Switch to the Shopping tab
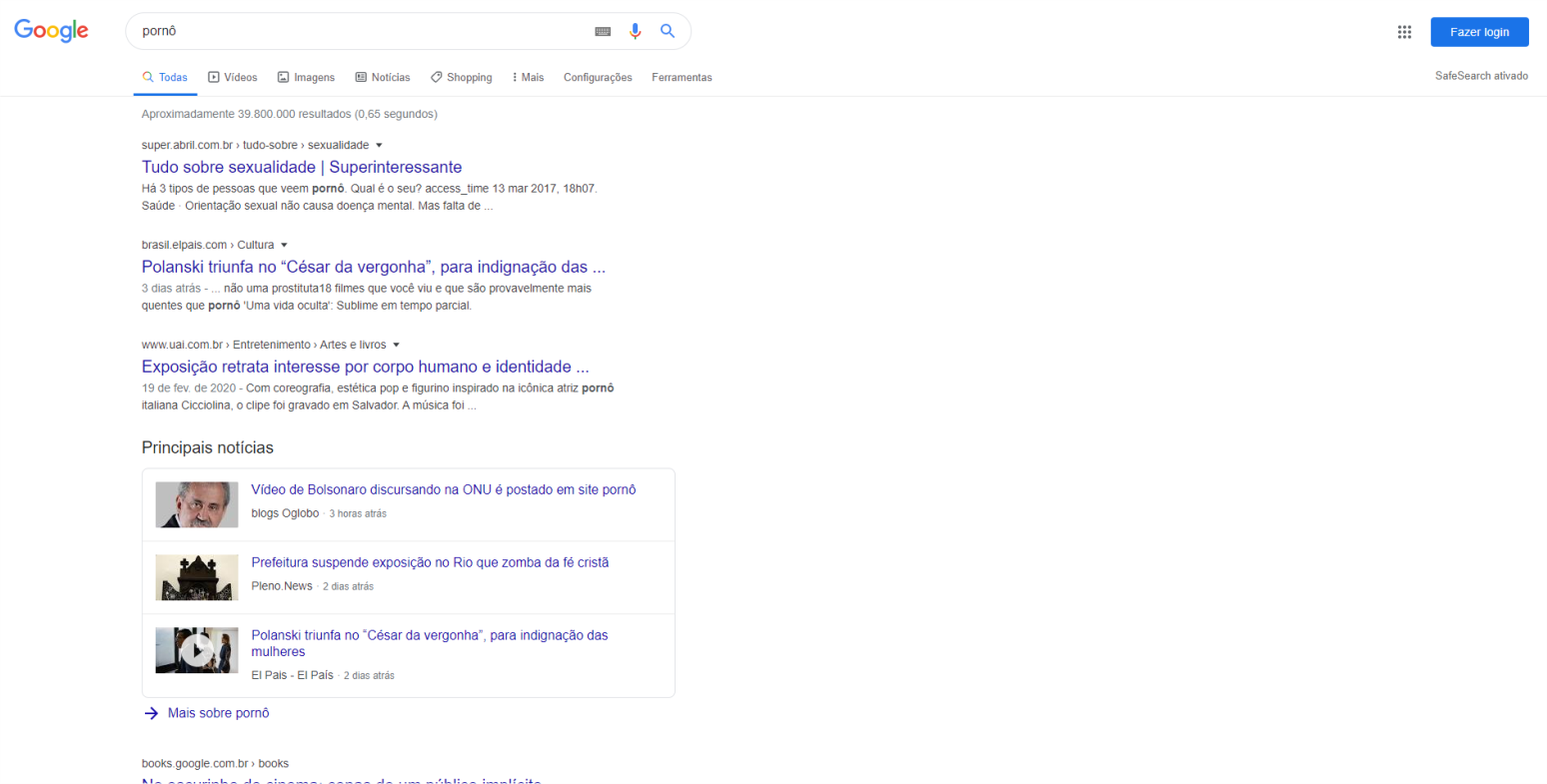1547x784 pixels. 461,77
